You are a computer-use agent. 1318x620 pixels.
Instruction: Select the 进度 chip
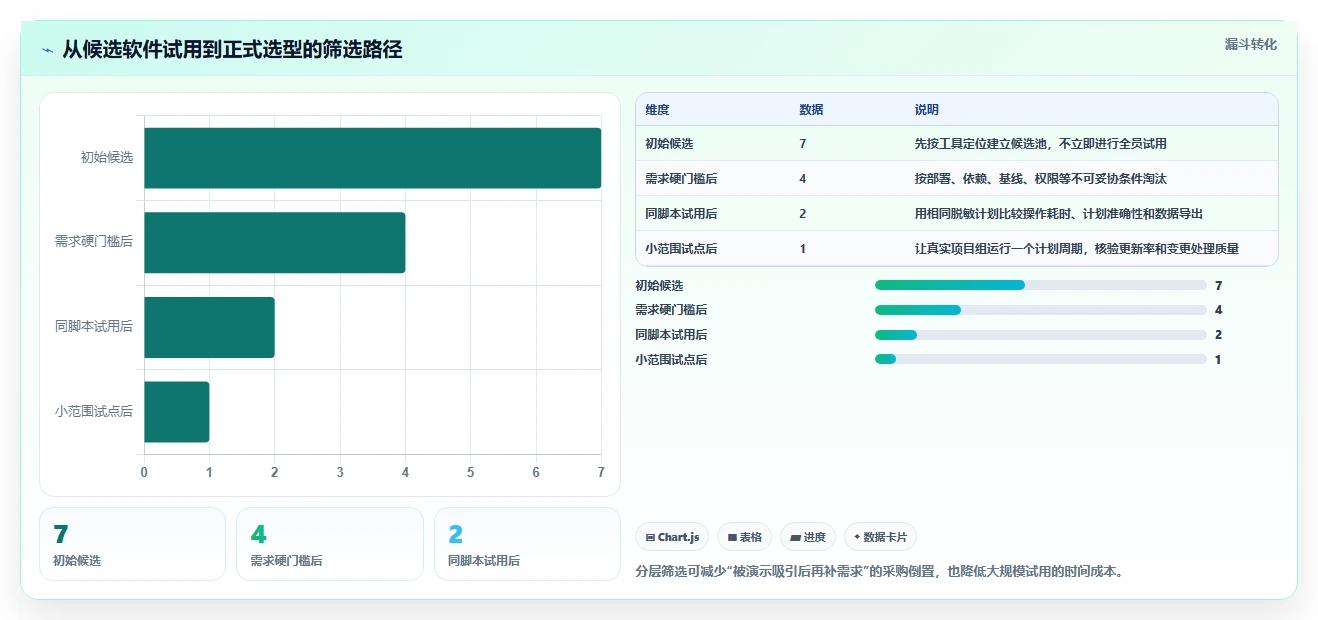click(x=808, y=537)
